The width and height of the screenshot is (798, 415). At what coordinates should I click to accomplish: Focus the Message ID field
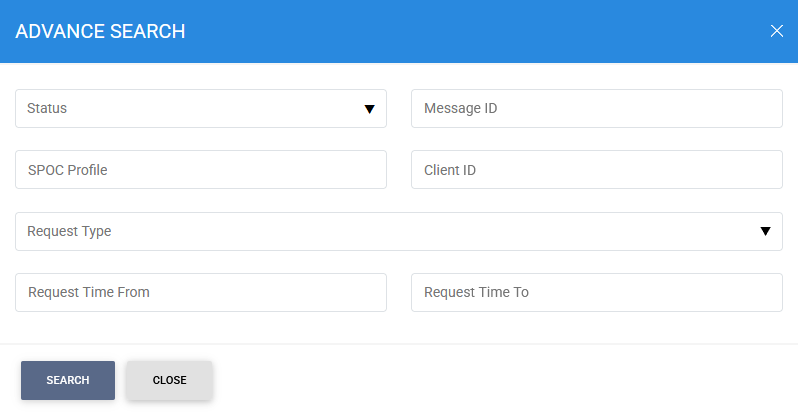point(597,108)
